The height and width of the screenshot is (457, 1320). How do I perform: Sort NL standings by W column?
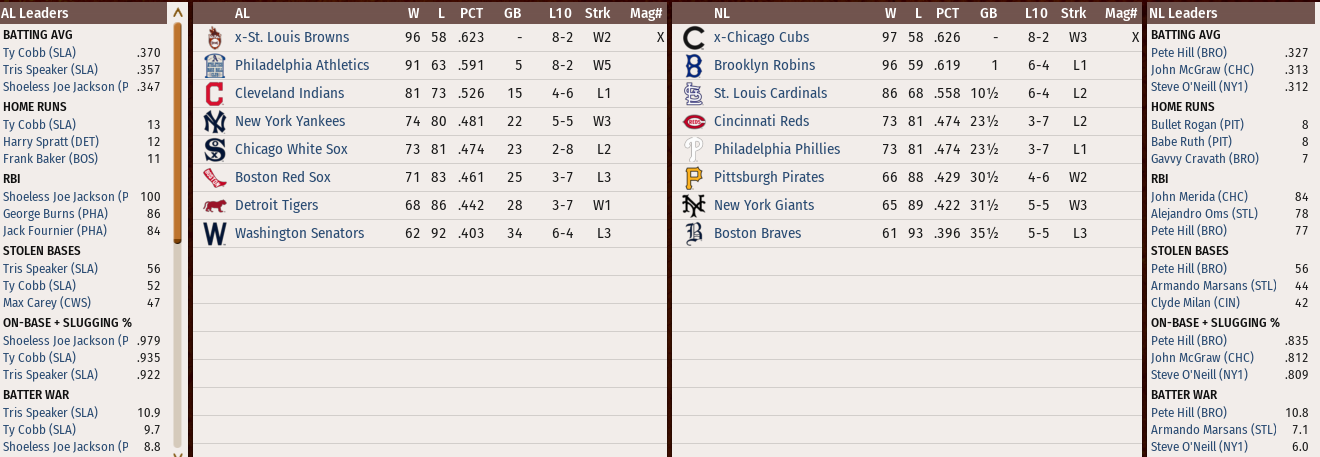pos(890,13)
